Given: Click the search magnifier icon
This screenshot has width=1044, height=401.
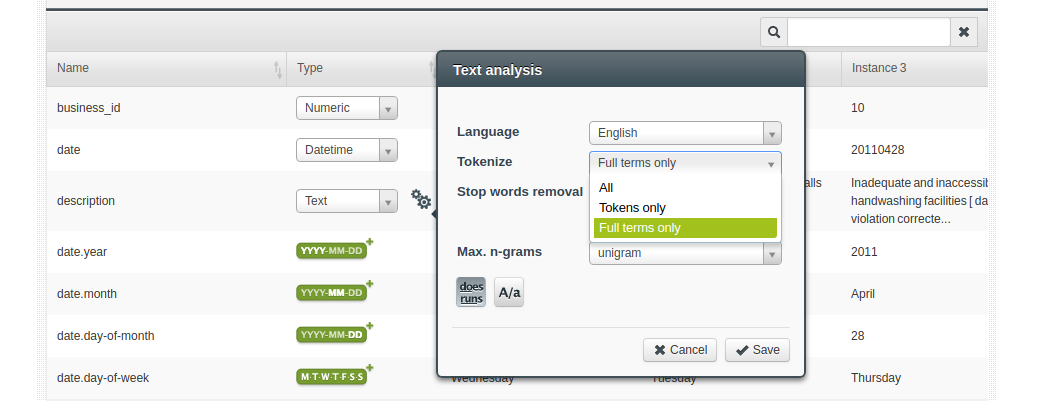Looking at the screenshot, I should (774, 32).
